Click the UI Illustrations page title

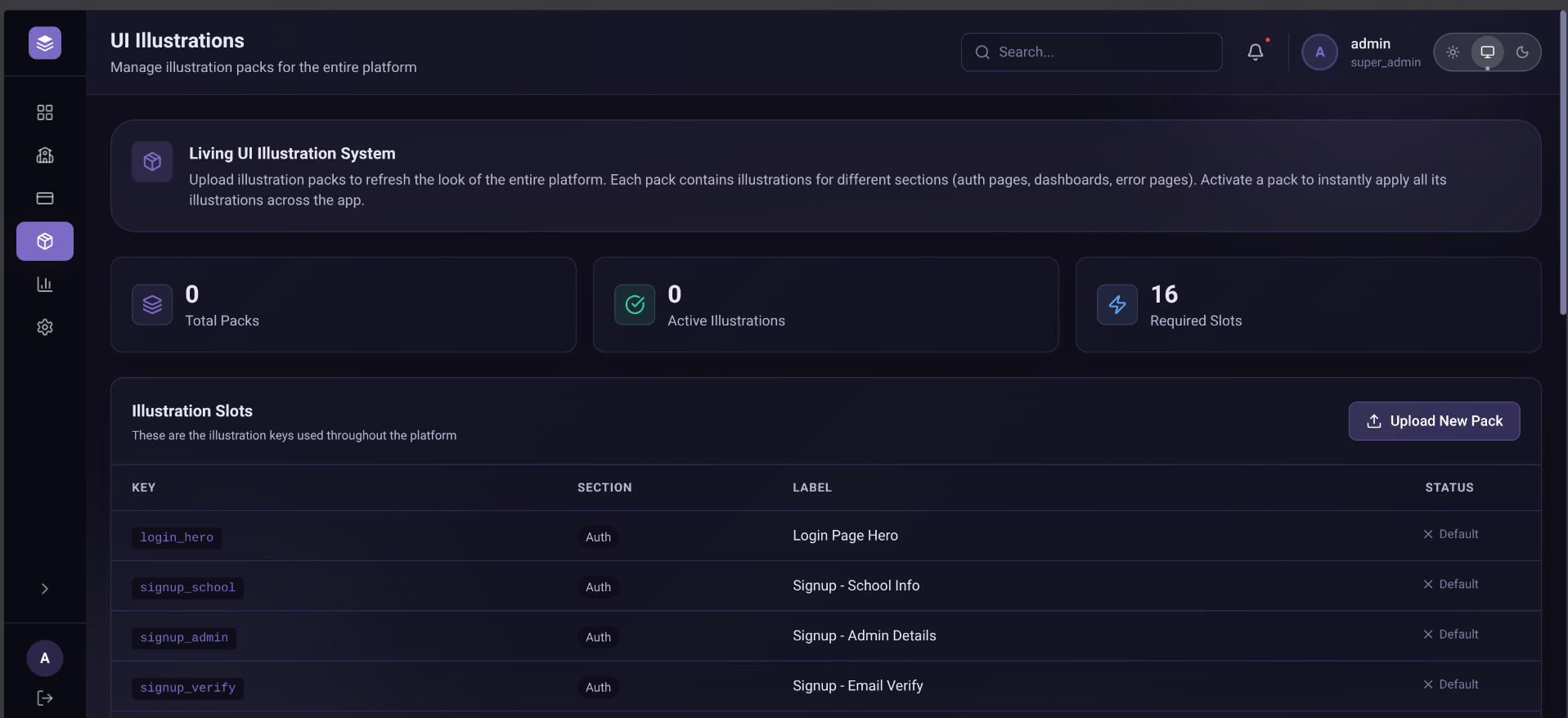point(177,41)
